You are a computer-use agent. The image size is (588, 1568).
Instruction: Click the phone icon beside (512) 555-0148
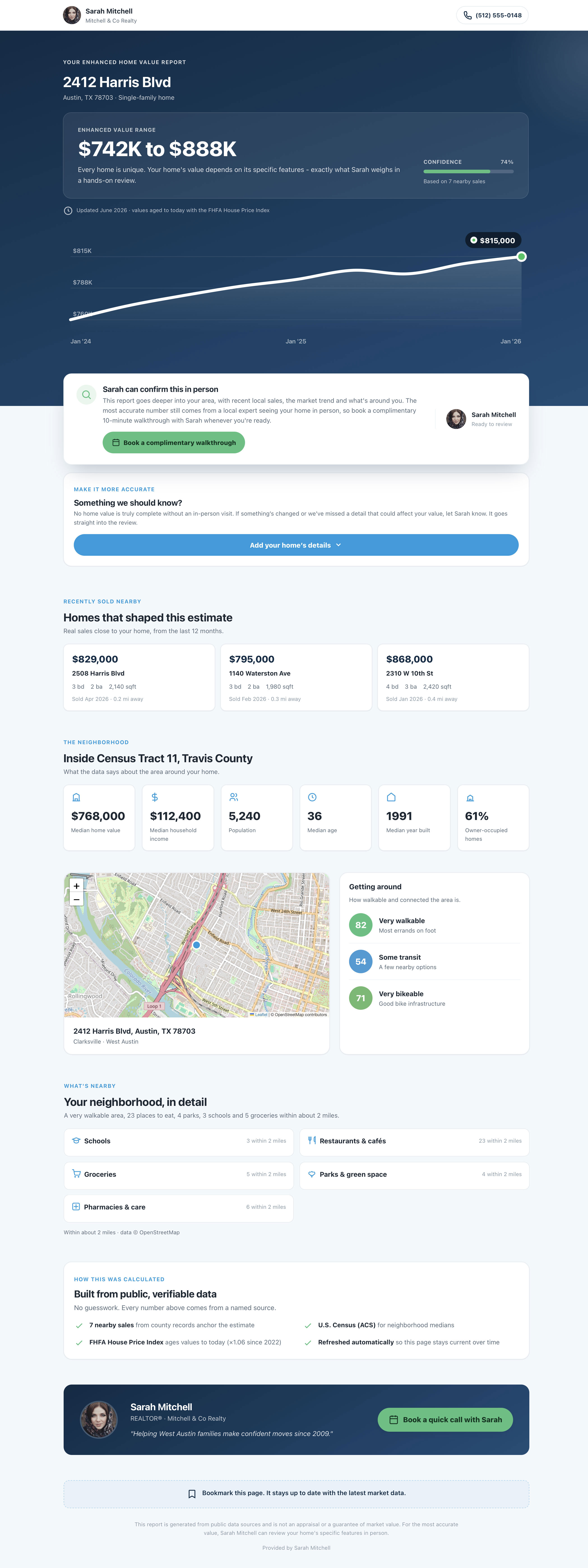(468, 15)
